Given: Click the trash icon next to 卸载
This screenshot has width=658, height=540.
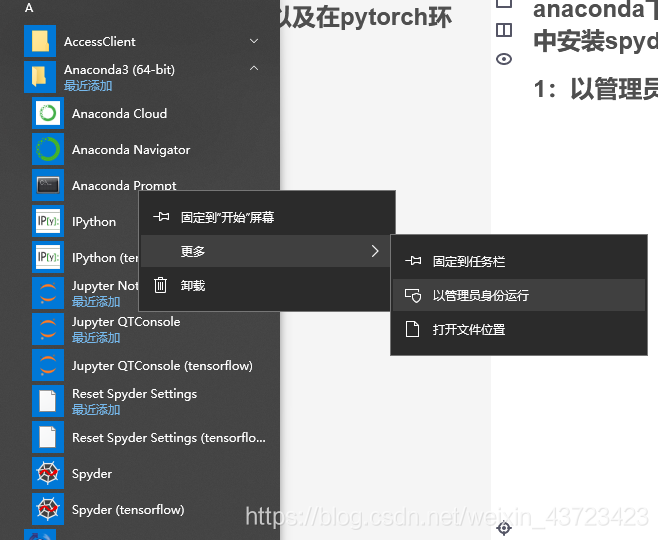Looking at the screenshot, I should coord(160,285).
